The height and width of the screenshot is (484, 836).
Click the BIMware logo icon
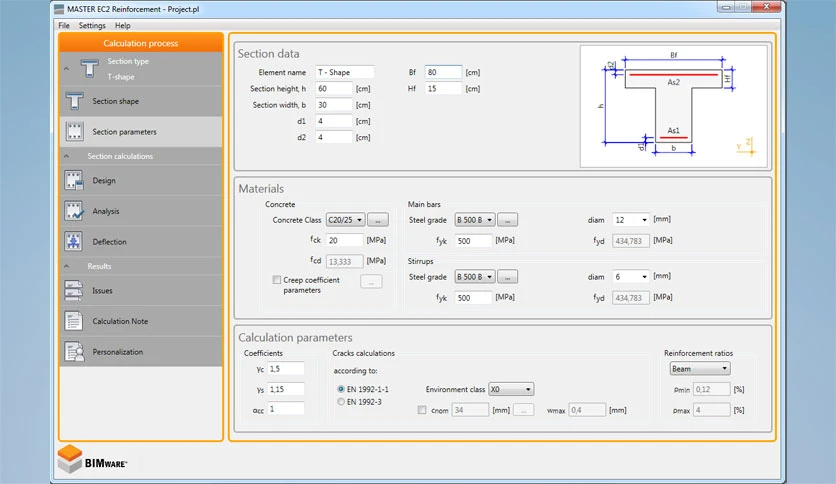70,459
